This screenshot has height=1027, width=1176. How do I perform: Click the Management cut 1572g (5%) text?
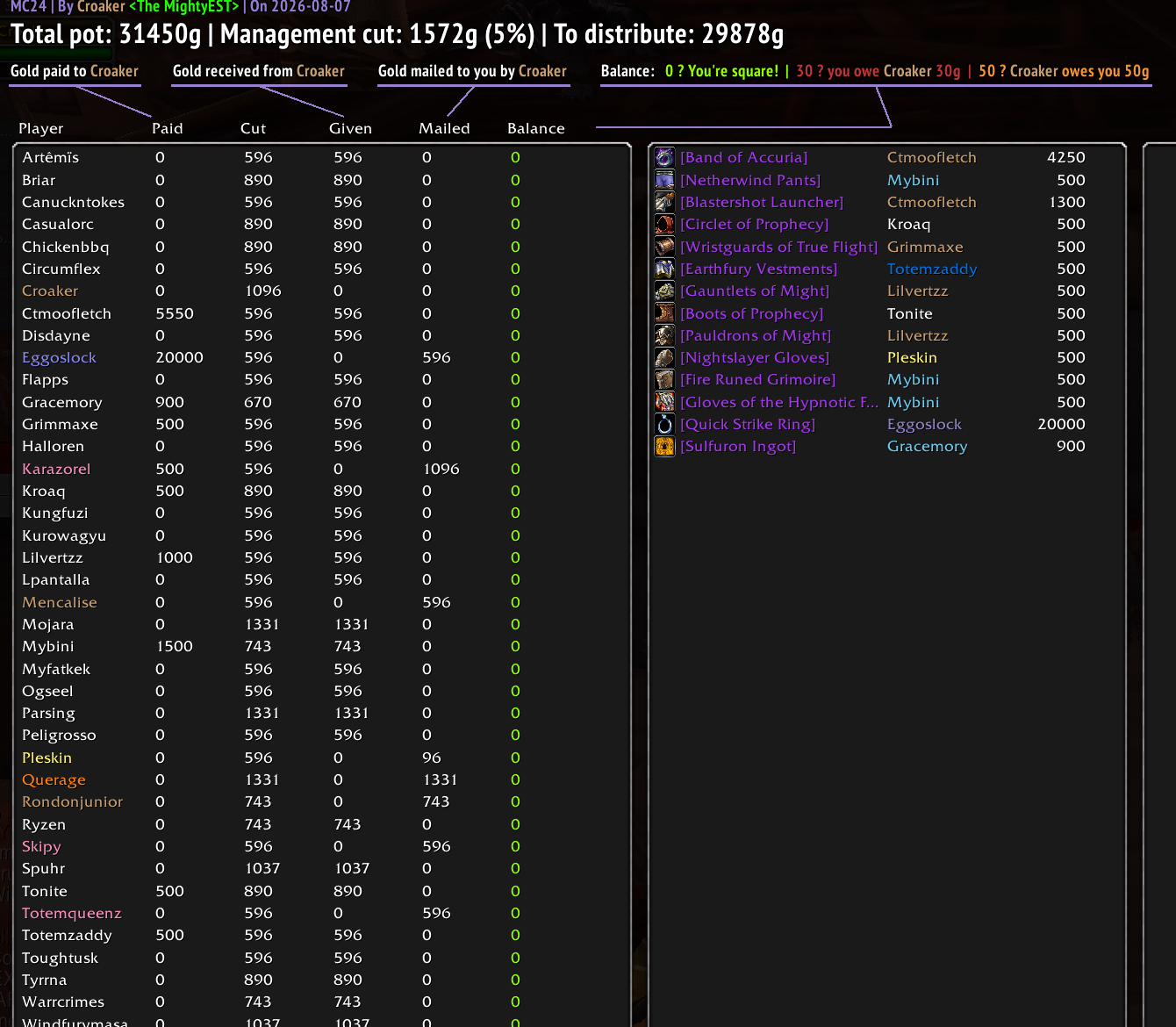pyautogui.click(x=377, y=34)
